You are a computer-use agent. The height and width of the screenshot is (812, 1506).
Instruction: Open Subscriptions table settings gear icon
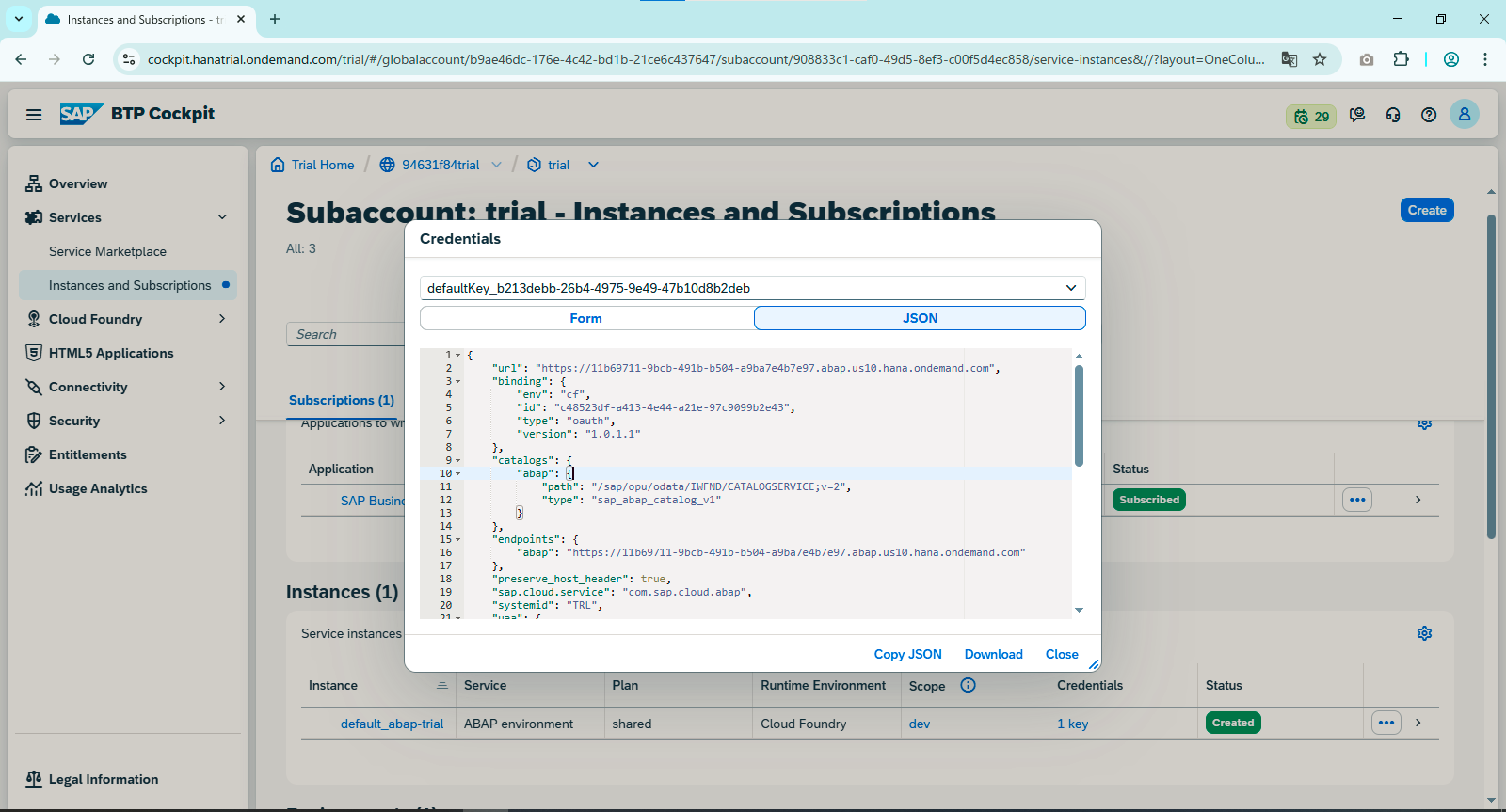1424,425
